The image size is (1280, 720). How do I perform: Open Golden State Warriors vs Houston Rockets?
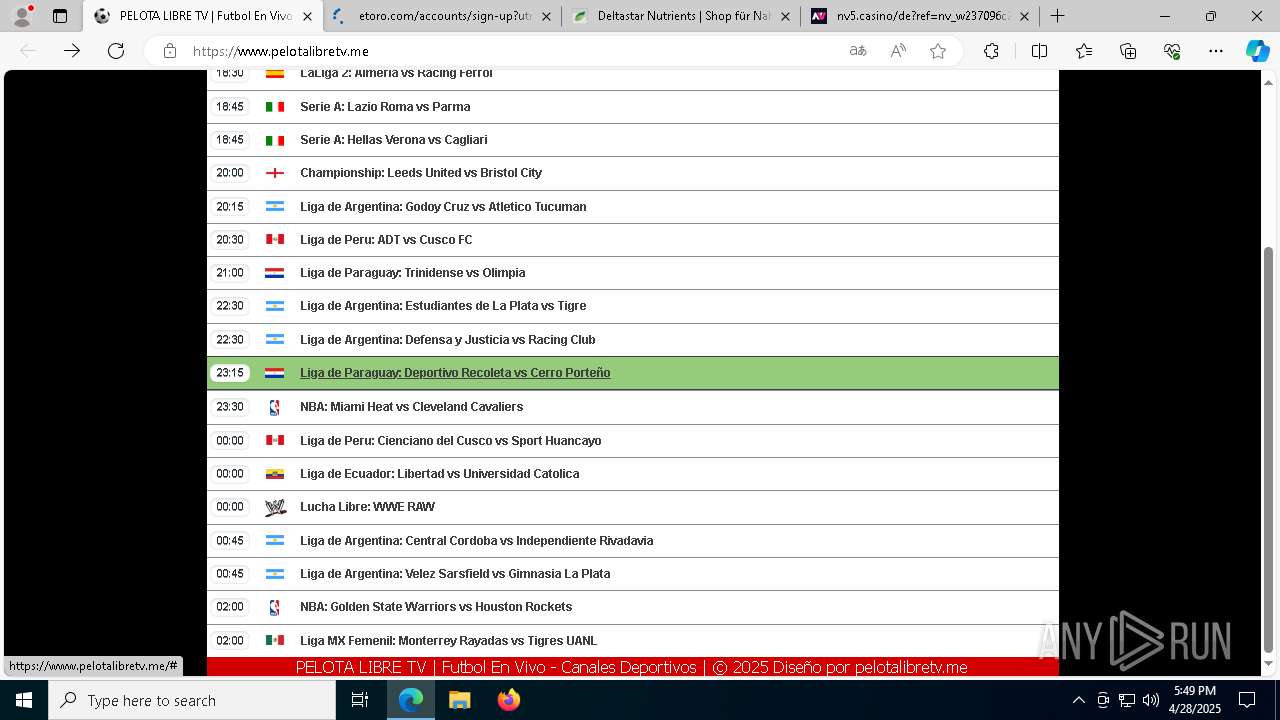[x=436, y=607]
